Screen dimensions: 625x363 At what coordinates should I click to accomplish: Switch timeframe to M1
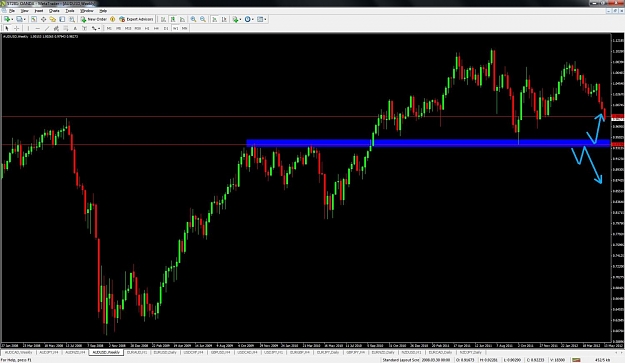pyautogui.click(x=109, y=28)
